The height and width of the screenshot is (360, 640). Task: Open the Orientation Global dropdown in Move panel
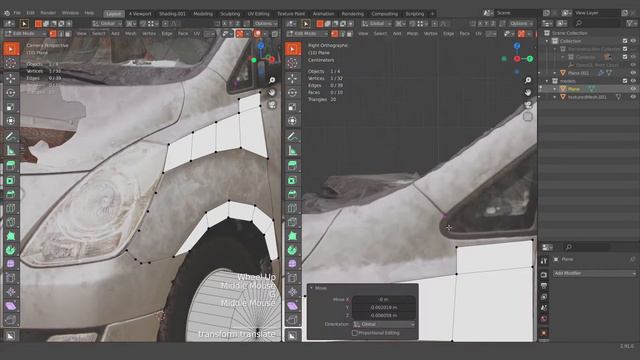point(384,324)
